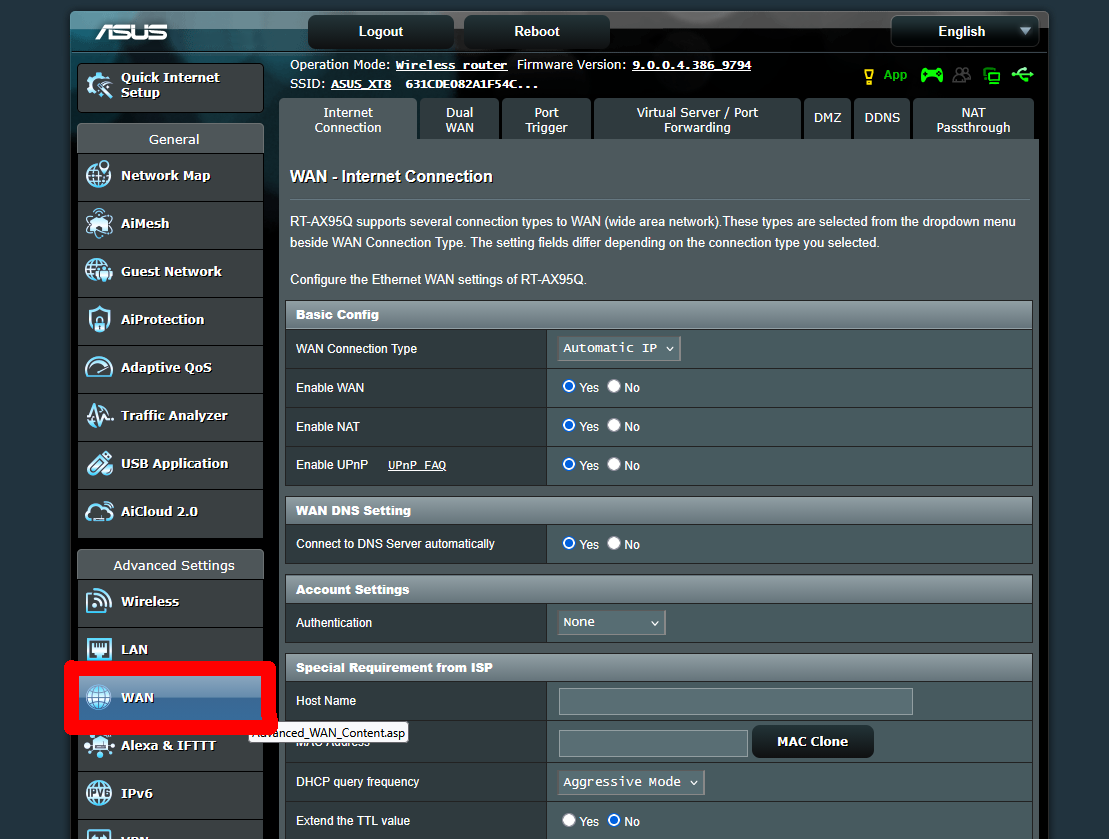Select Yes for Extend the TTL value
This screenshot has width=1109, height=839.
(x=569, y=820)
